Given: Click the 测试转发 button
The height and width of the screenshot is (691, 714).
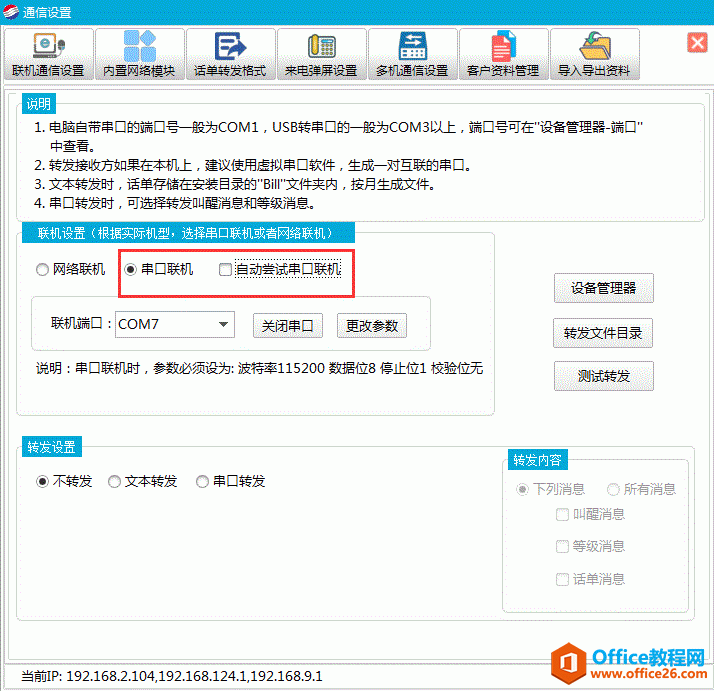Looking at the screenshot, I should click(x=604, y=376).
